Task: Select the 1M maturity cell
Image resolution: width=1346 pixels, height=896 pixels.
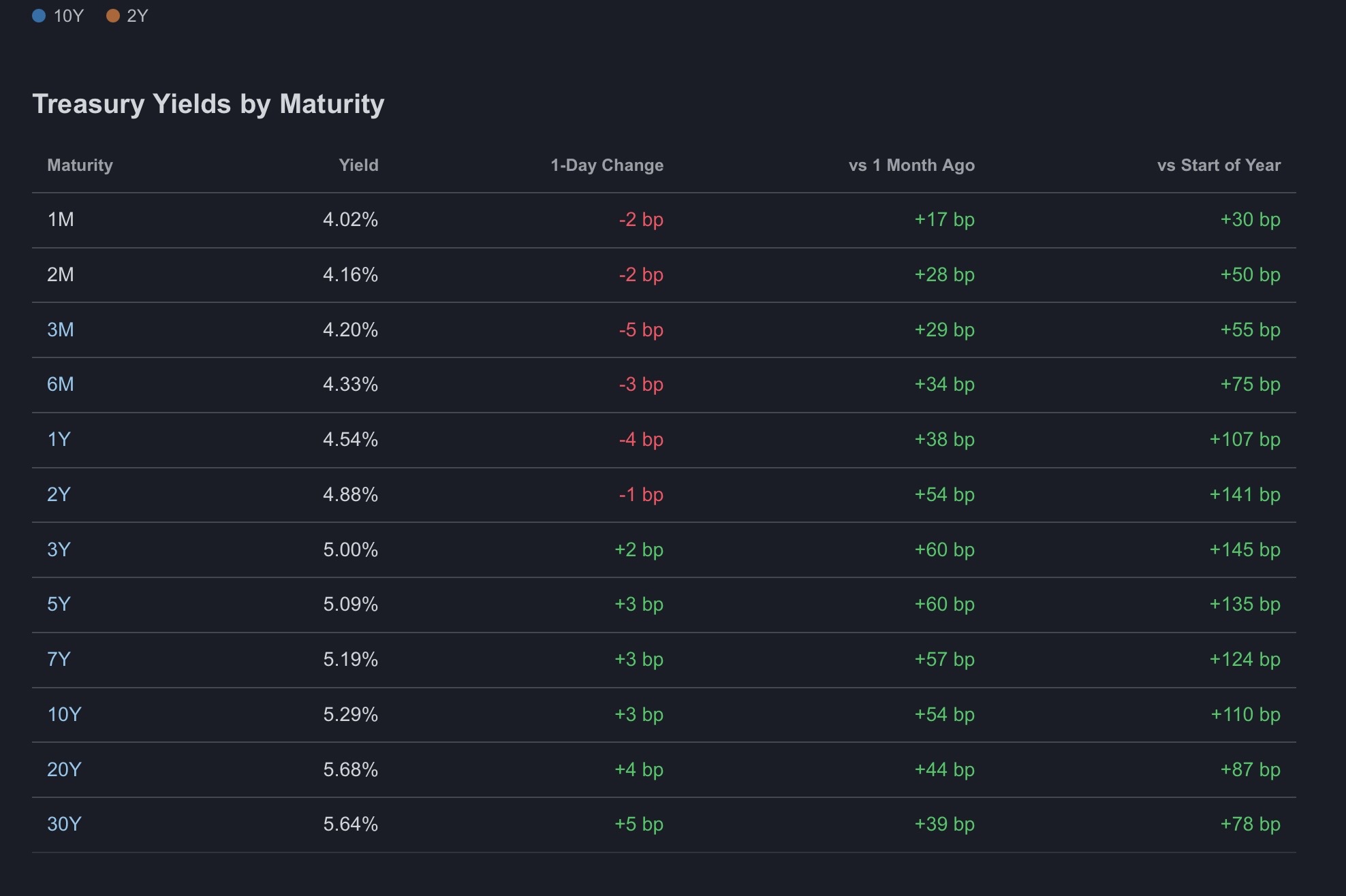Action: tap(60, 220)
